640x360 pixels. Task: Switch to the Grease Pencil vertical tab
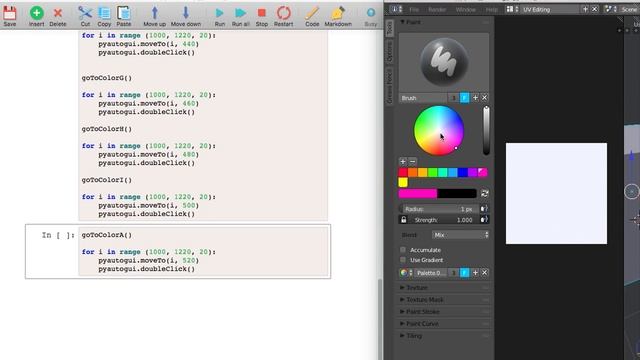pyautogui.click(x=389, y=86)
